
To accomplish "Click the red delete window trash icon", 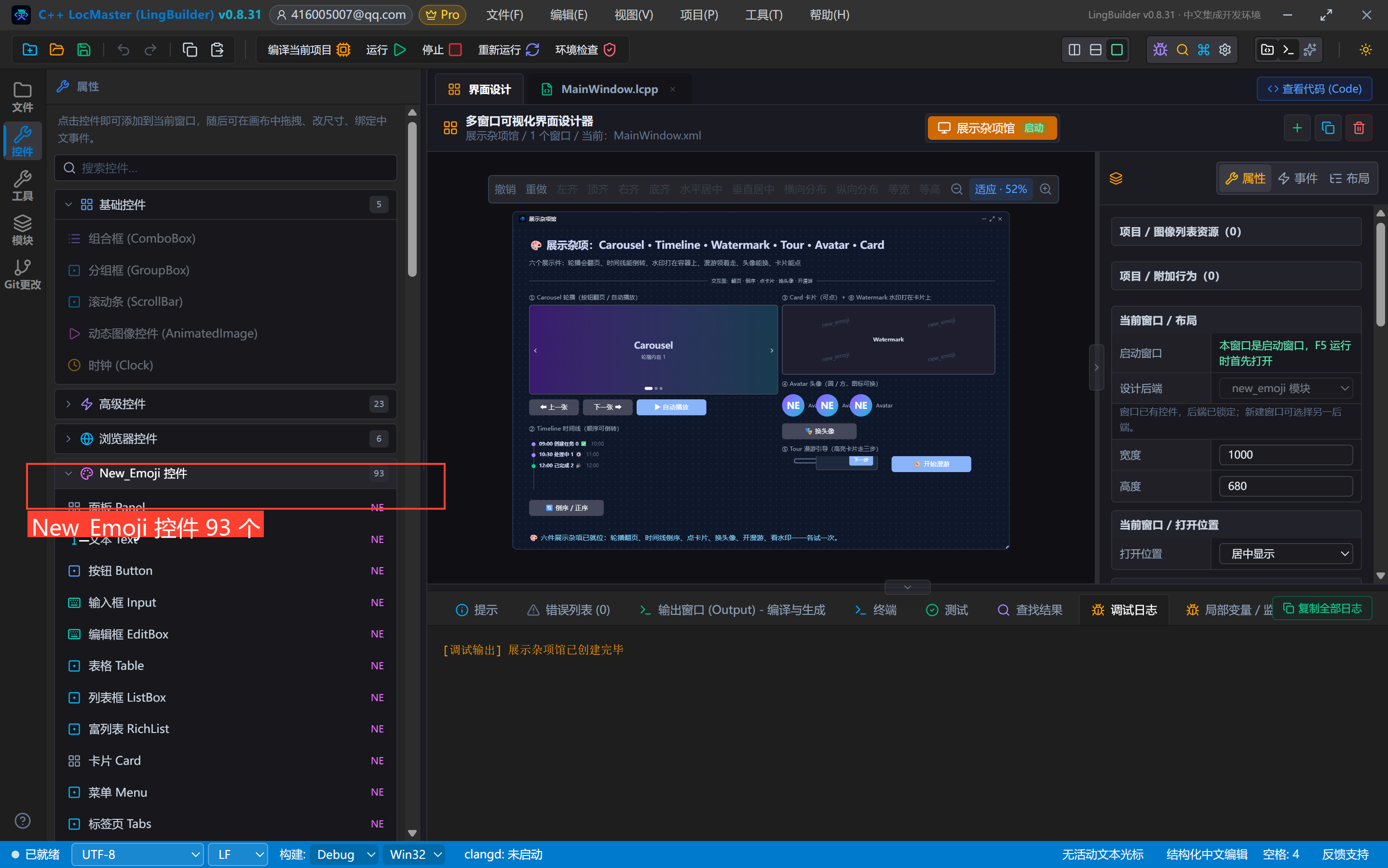I will [x=1359, y=128].
